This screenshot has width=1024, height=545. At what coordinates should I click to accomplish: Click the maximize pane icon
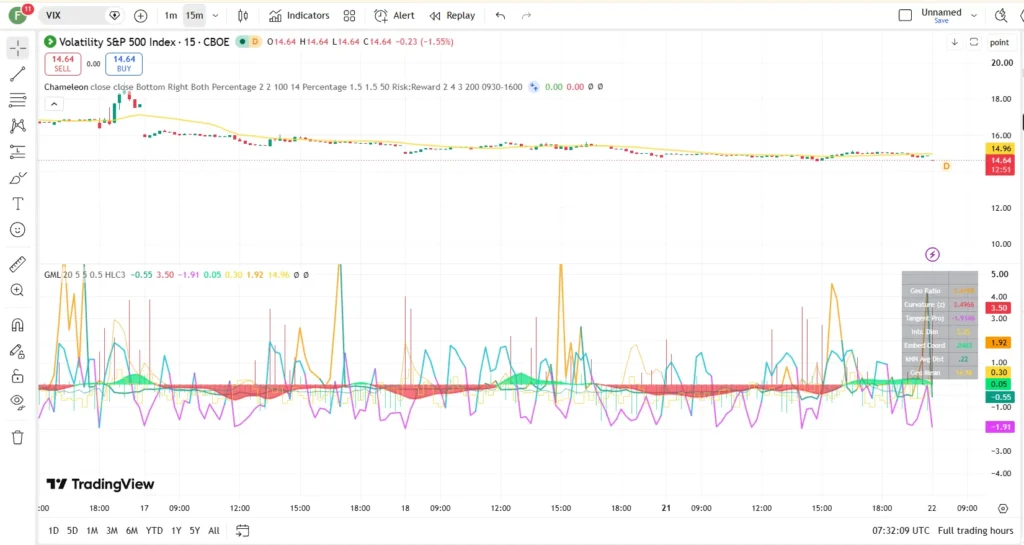coord(974,42)
